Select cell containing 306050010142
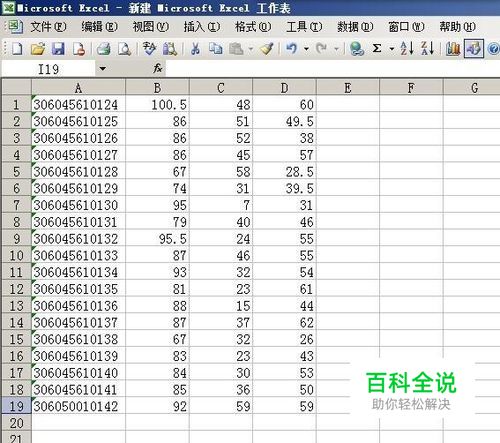The width and height of the screenshot is (500, 443). [x=78, y=406]
